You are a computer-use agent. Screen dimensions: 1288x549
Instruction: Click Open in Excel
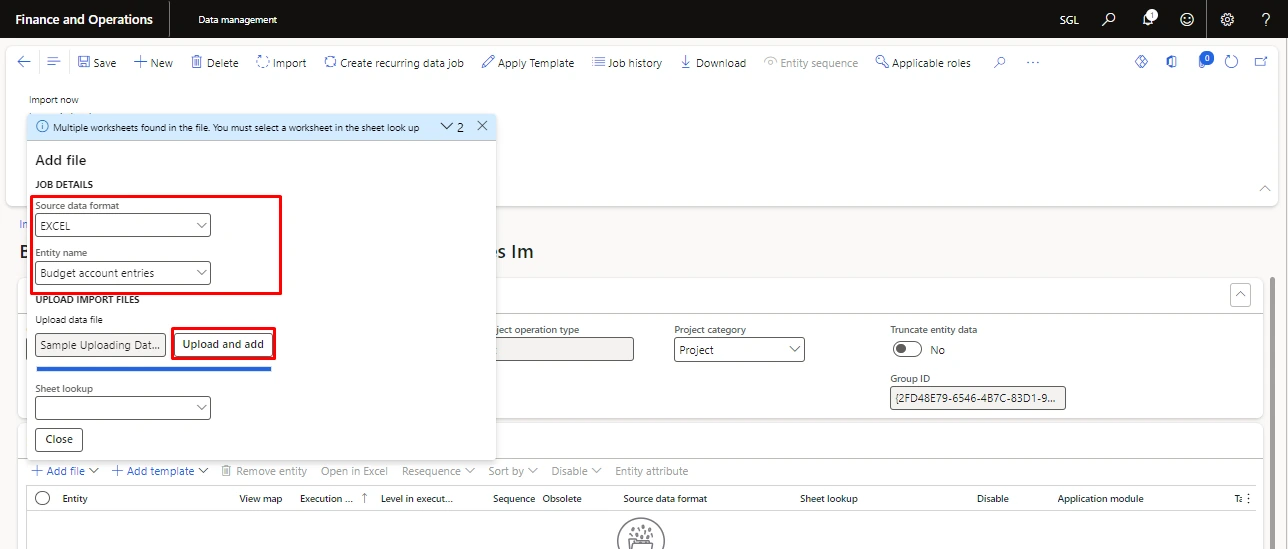(x=354, y=471)
